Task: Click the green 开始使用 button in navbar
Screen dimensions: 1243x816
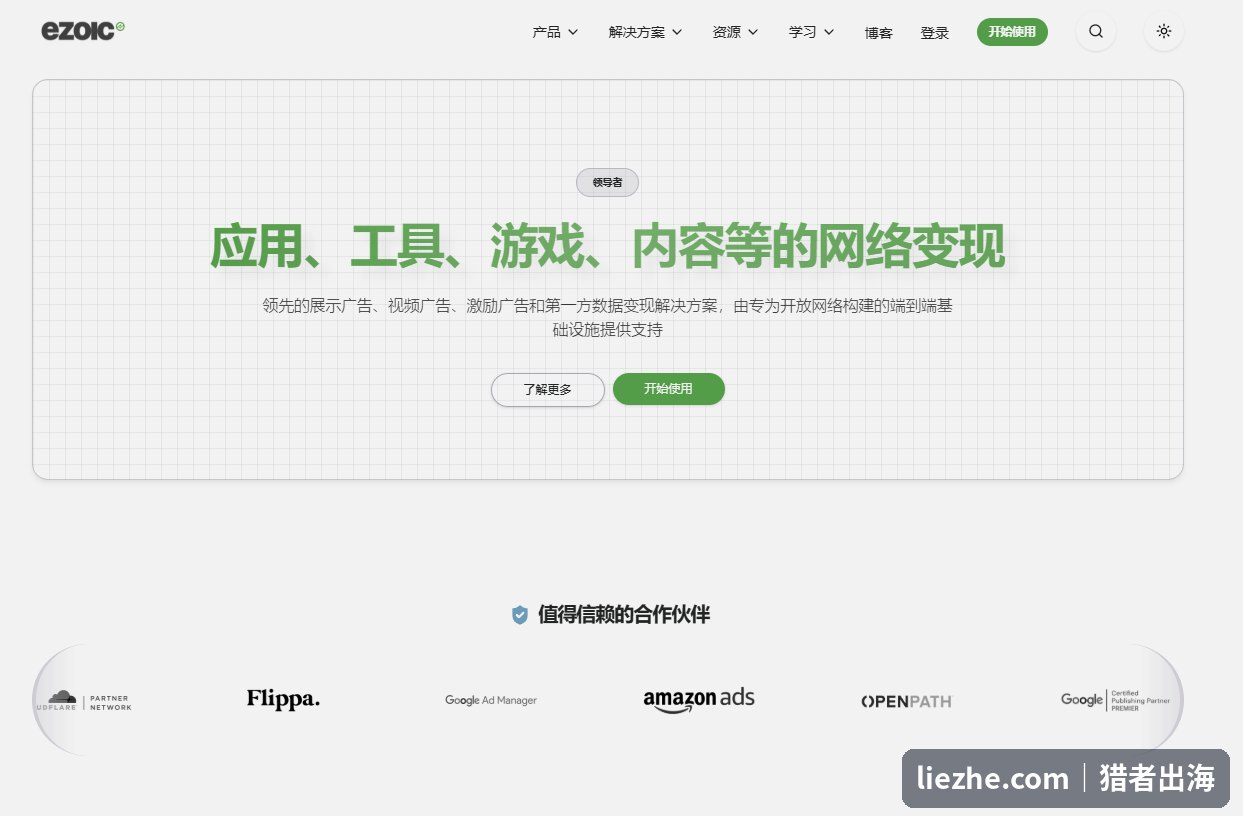Action: 1012,32
